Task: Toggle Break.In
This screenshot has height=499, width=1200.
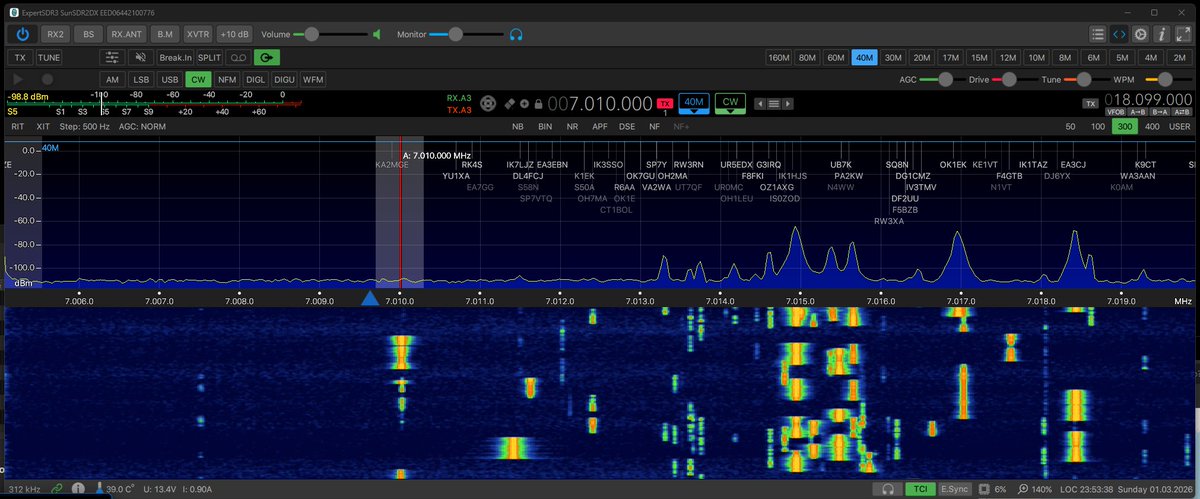Action: pos(175,58)
